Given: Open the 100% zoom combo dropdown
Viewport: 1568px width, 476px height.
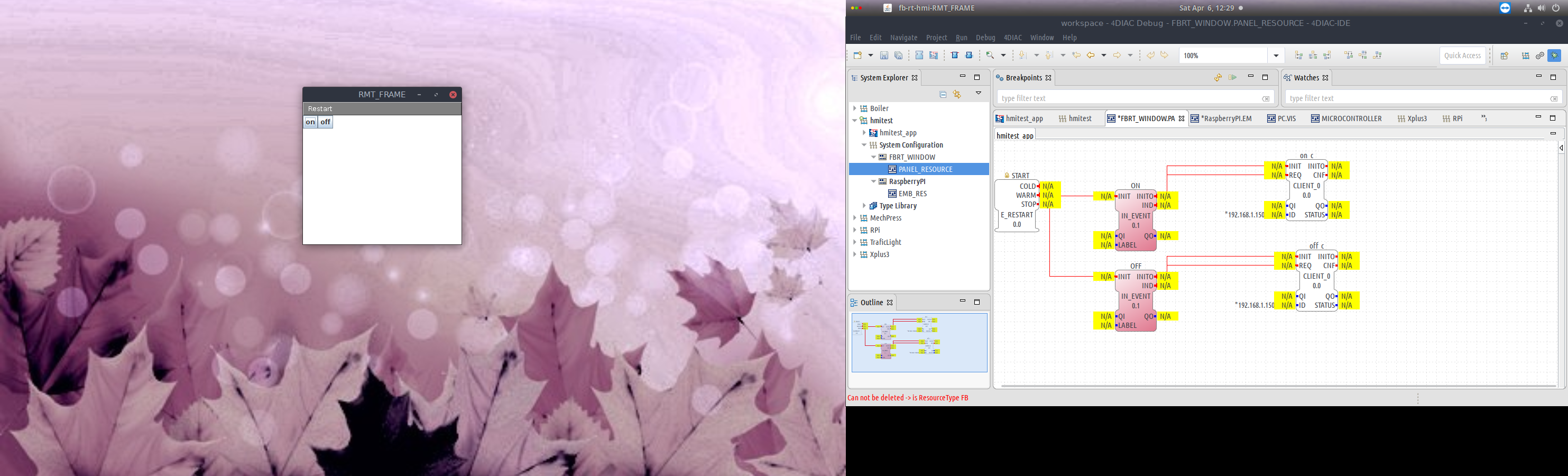Looking at the screenshot, I should tap(1276, 56).
